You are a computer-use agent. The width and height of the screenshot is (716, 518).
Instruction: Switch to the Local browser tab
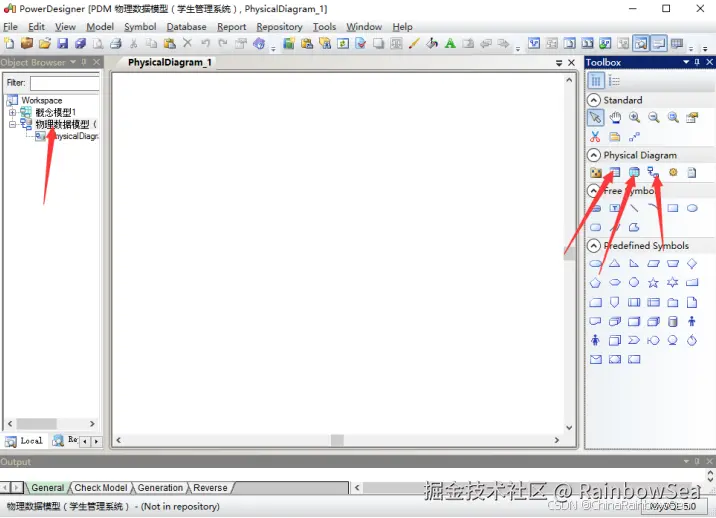click(25, 441)
